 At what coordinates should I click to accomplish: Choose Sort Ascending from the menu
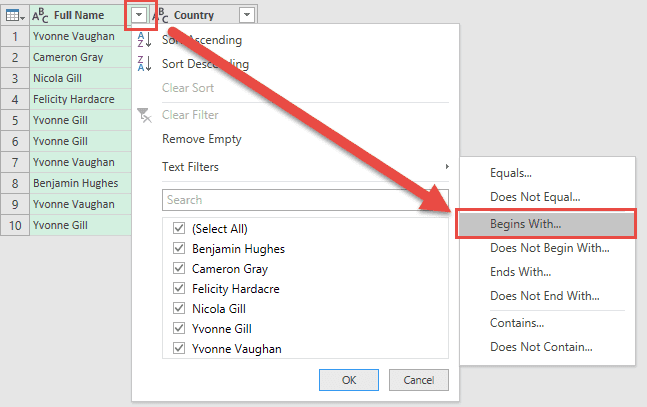point(202,40)
